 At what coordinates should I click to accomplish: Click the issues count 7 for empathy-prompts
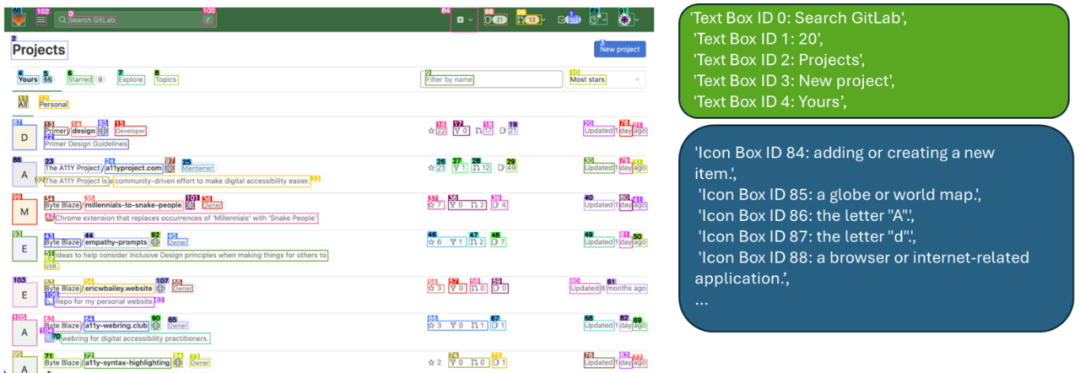tap(500, 242)
